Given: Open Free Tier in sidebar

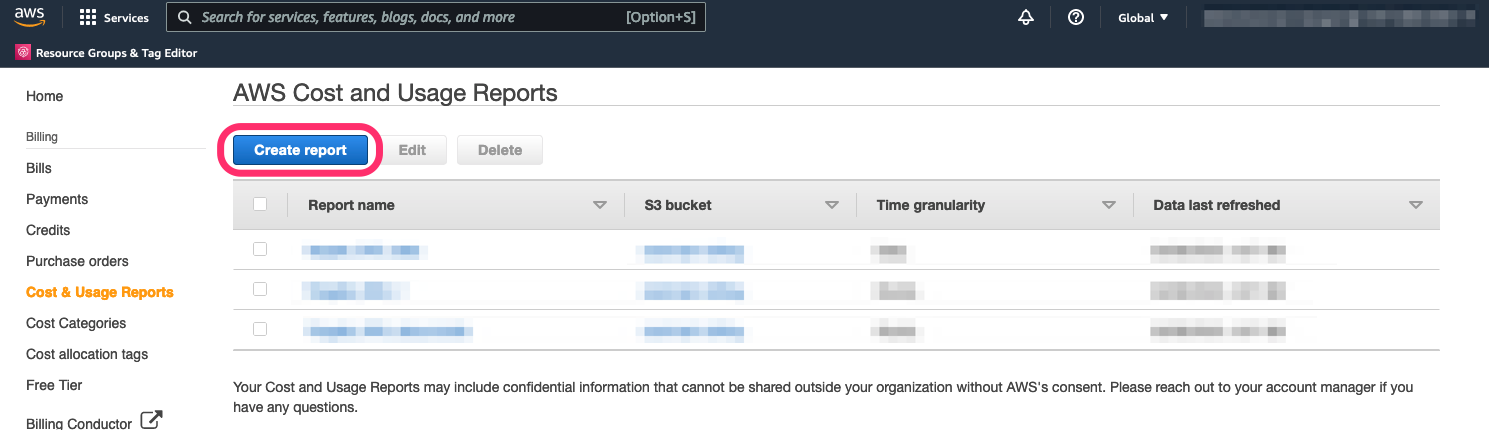Looking at the screenshot, I should click(x=54, y=385).
